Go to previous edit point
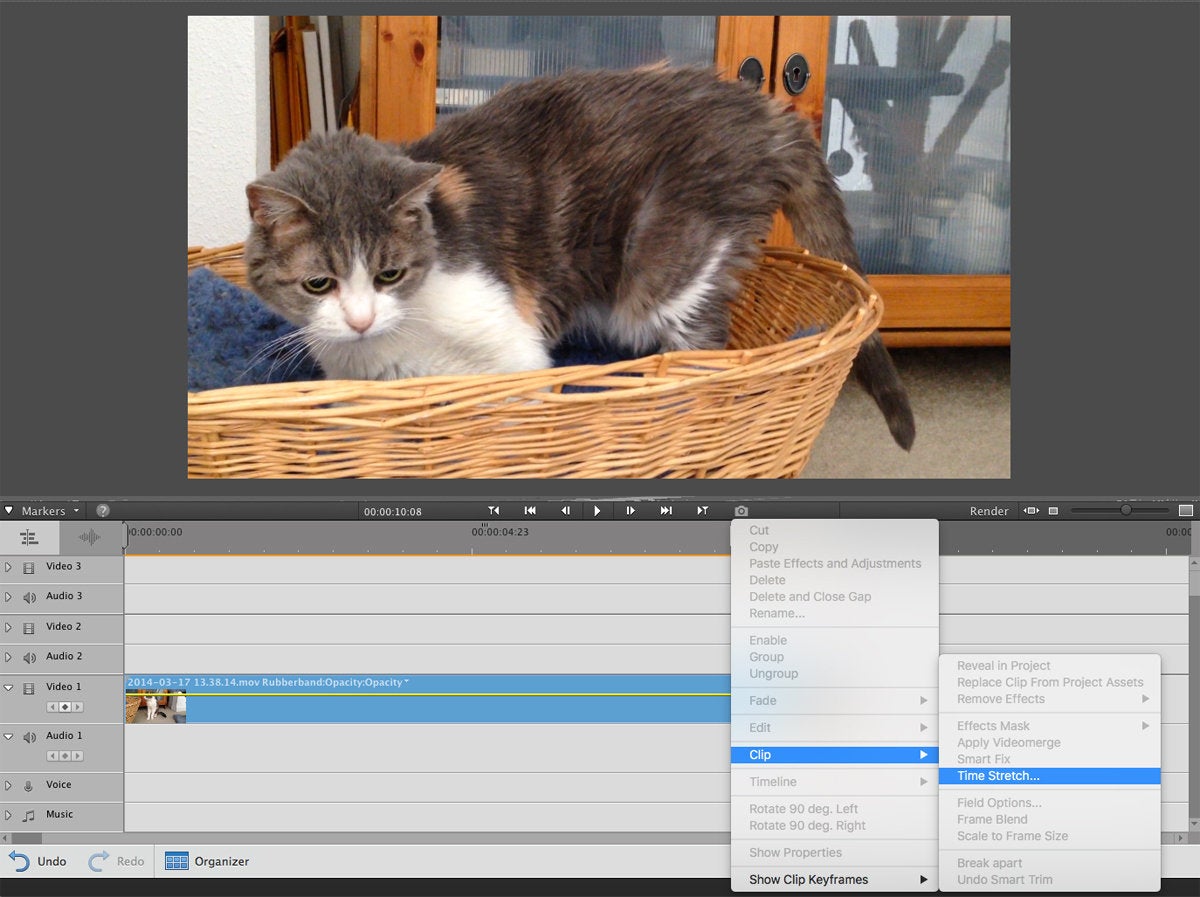Screen dimensions: 1200x897 tap(493, 510)
